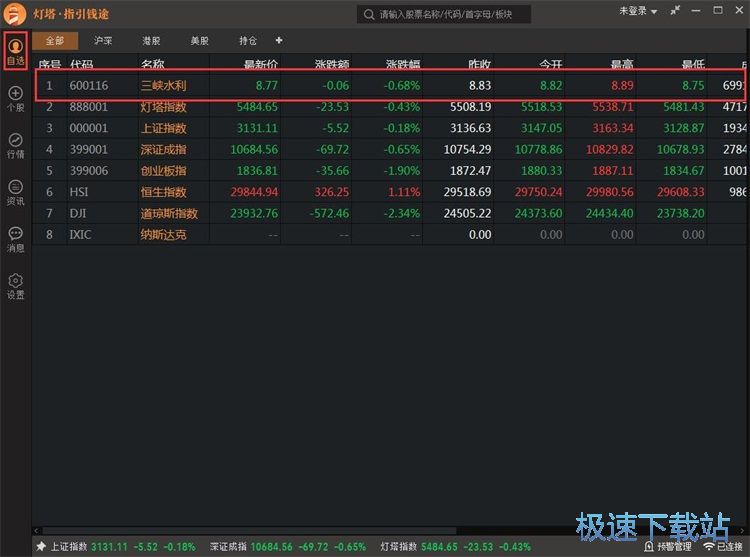This screenshot has width=750, height=557.
Task: Open the 行情 market sidebar icon
Action: [x=15, y=146]
